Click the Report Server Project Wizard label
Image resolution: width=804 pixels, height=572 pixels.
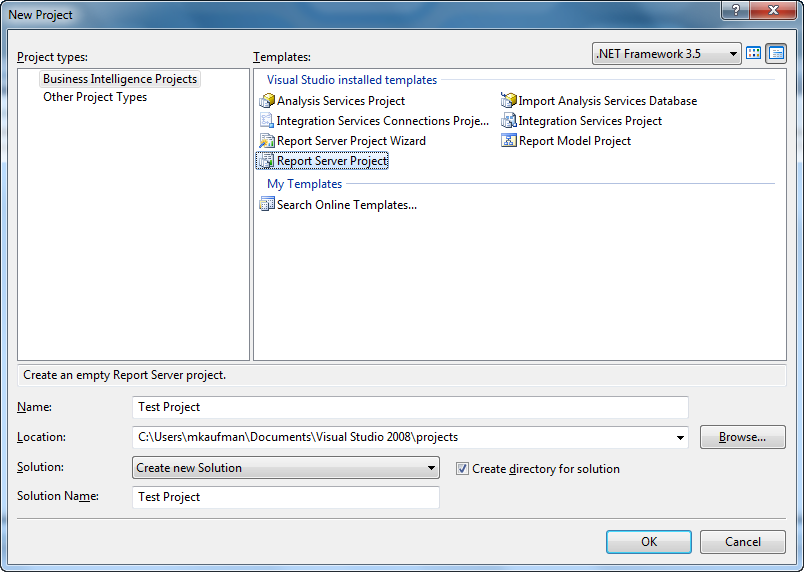[x=351, y=141]
